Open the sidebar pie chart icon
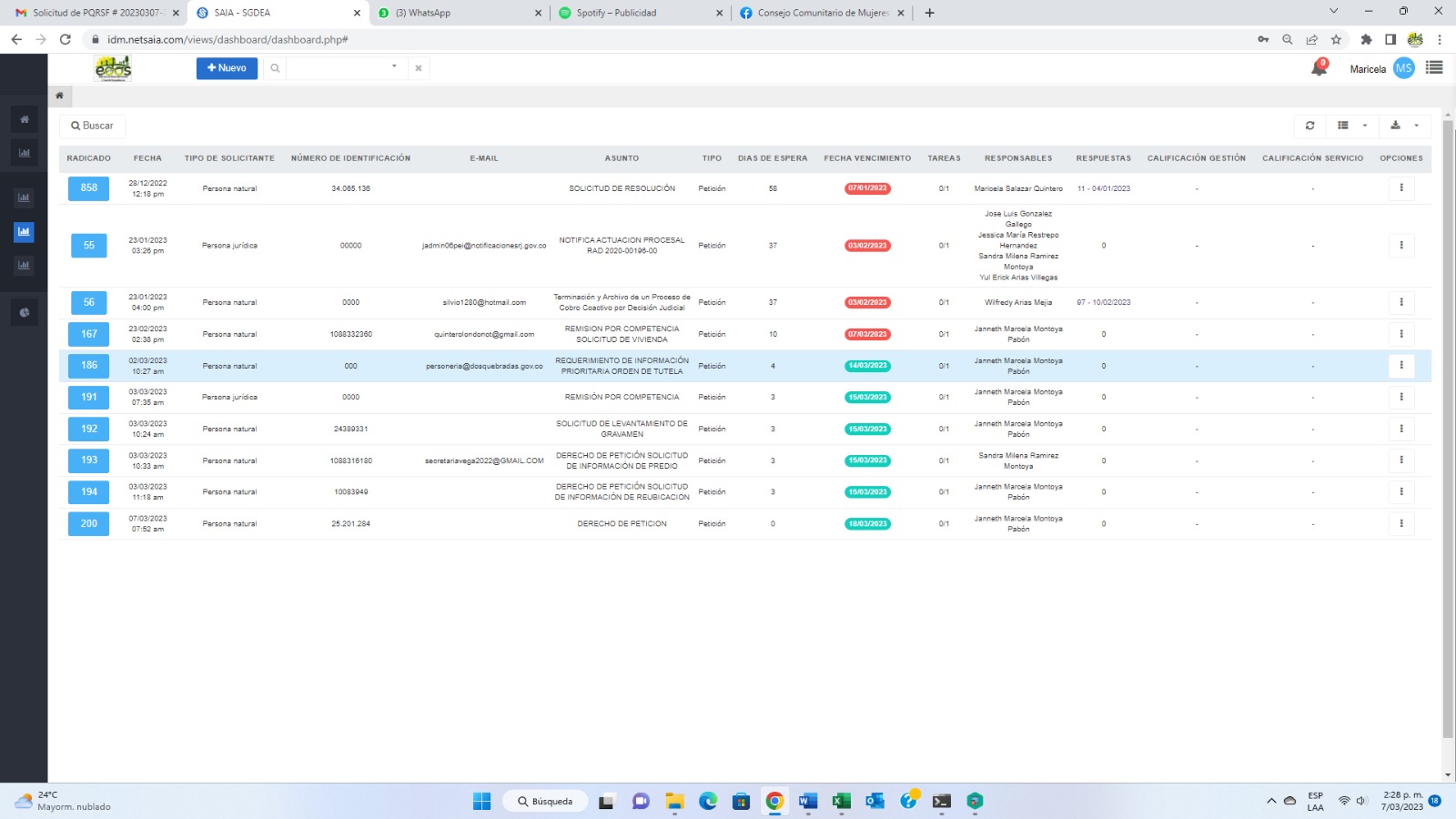This screenshot has width=1456, height=819. pyautogui.click(x=25, y=312)
